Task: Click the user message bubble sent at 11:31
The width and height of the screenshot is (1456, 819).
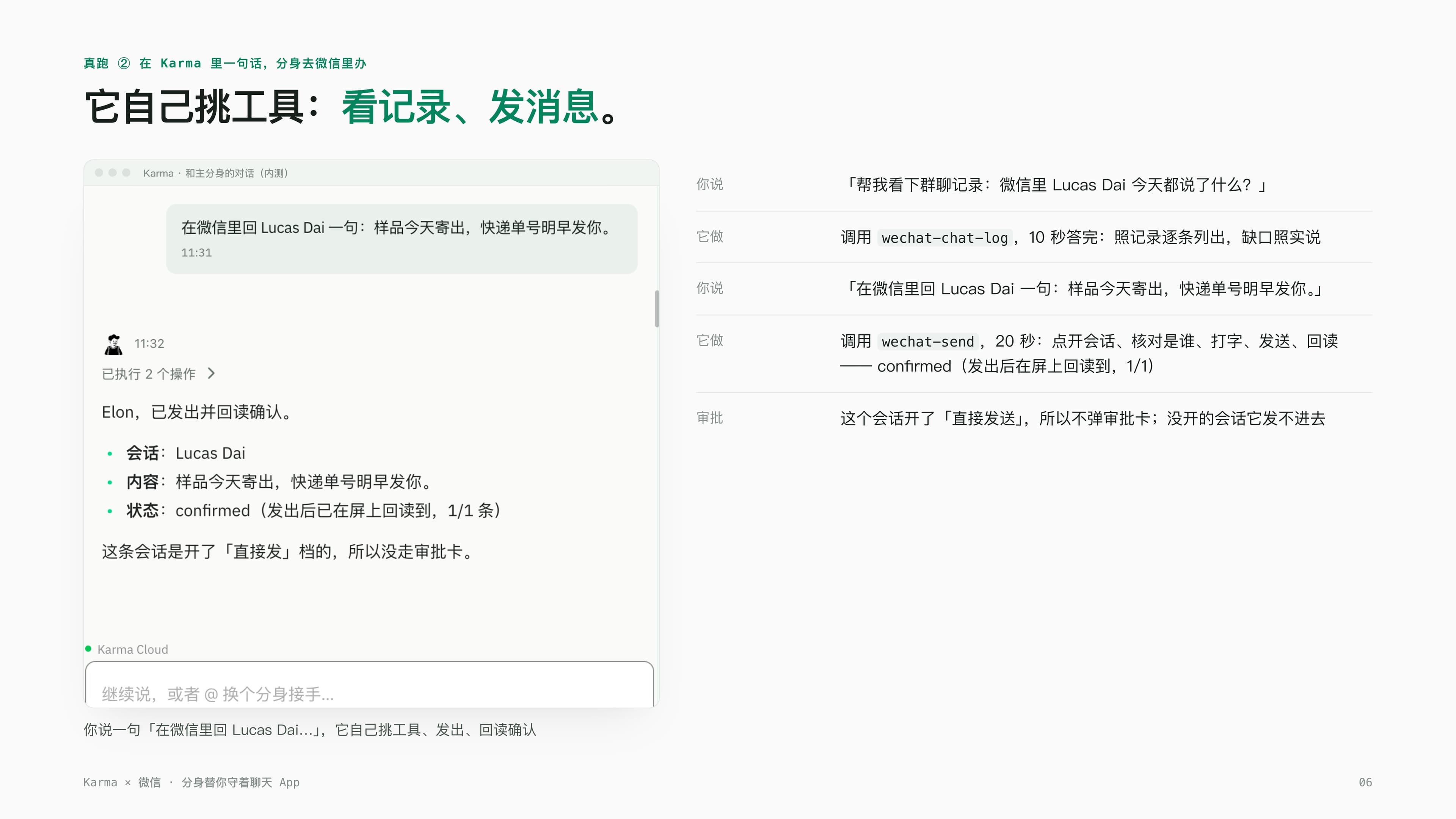Action: point(402,239)
